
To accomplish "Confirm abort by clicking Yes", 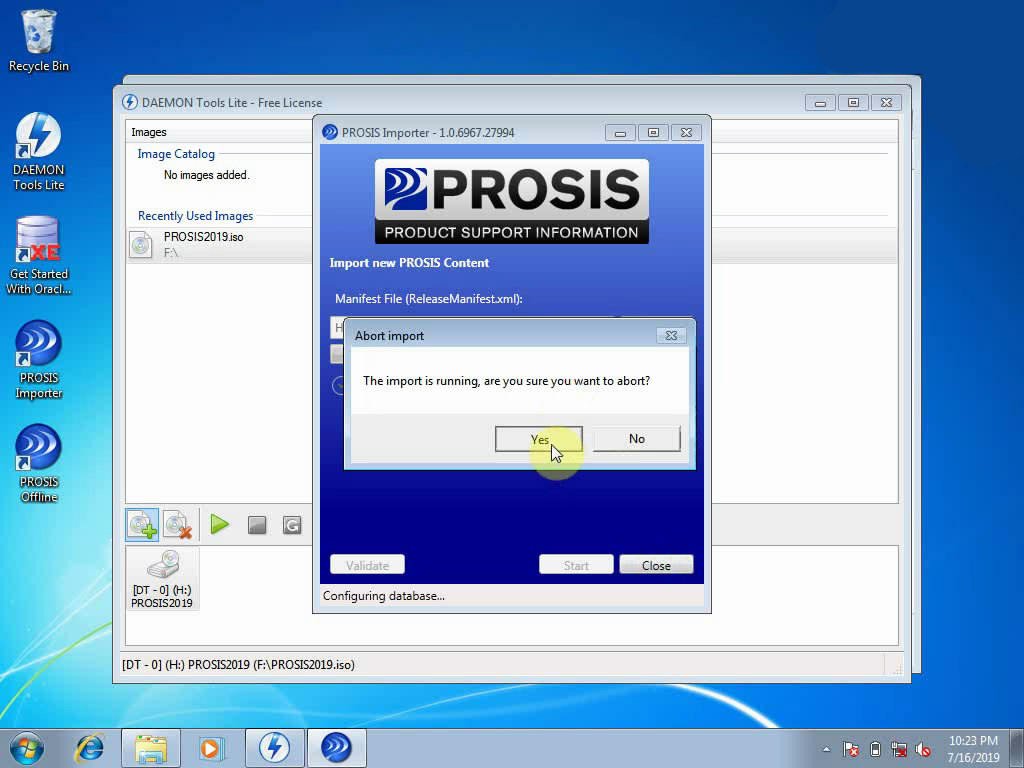I will click(539, 439).
